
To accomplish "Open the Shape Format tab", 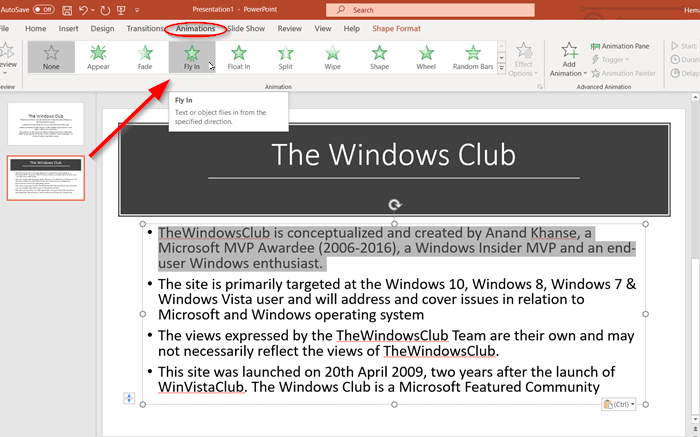I will [x=396, y=29].
